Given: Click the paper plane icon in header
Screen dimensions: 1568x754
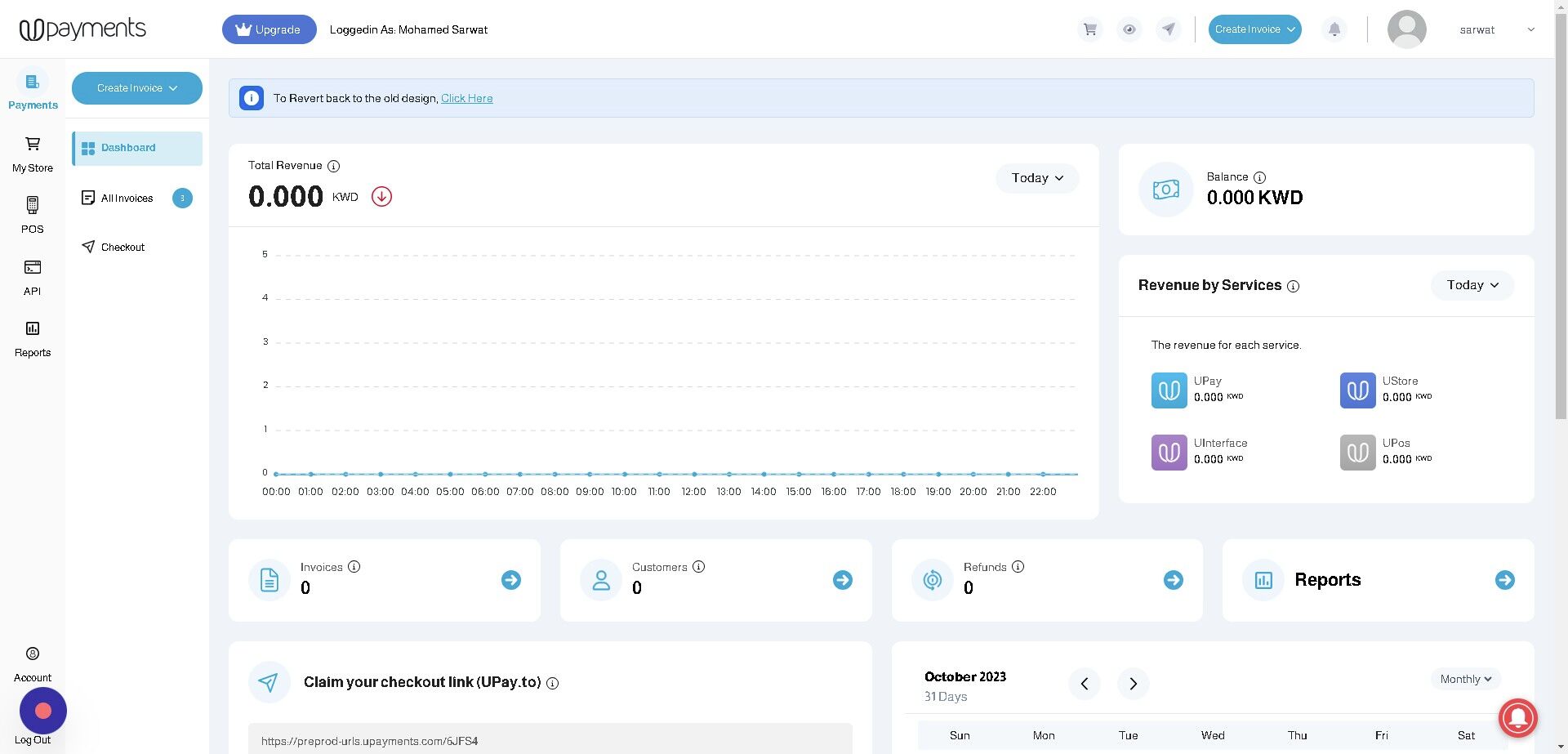Looking at the screenshot, I should tap(1169, 29).
